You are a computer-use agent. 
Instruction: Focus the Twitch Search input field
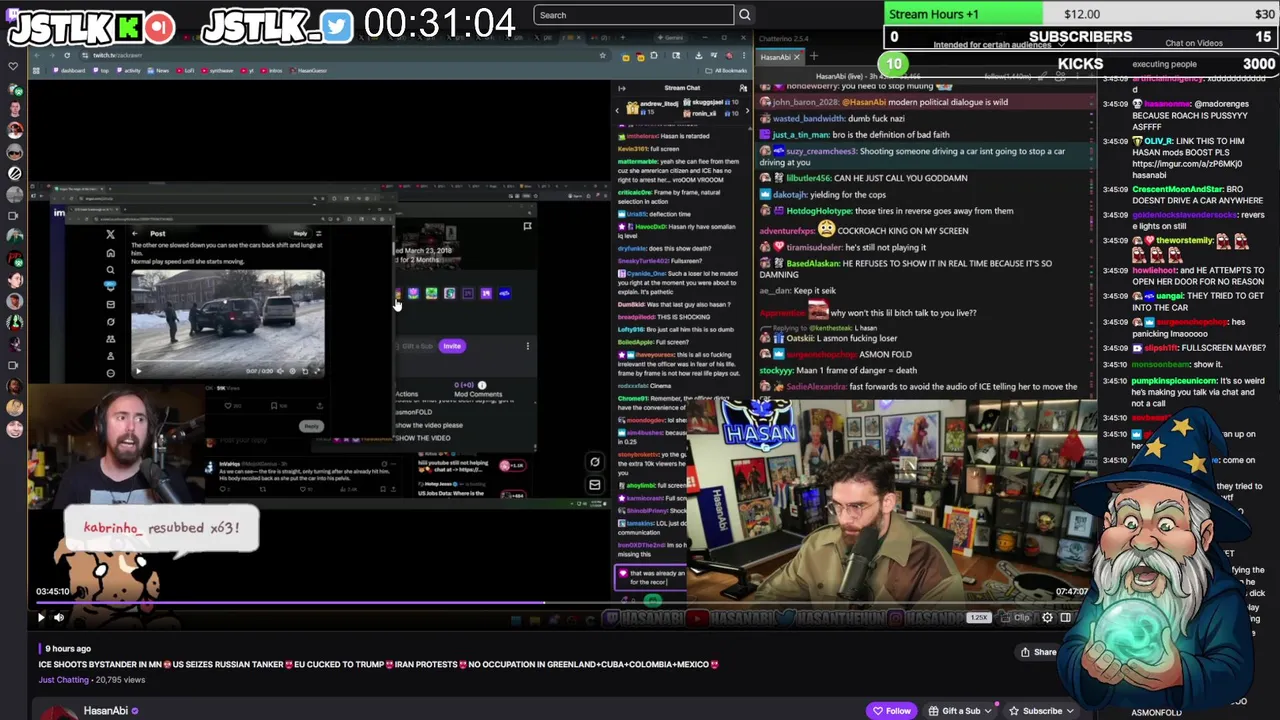pyautogui.click(x=633, y=15)
